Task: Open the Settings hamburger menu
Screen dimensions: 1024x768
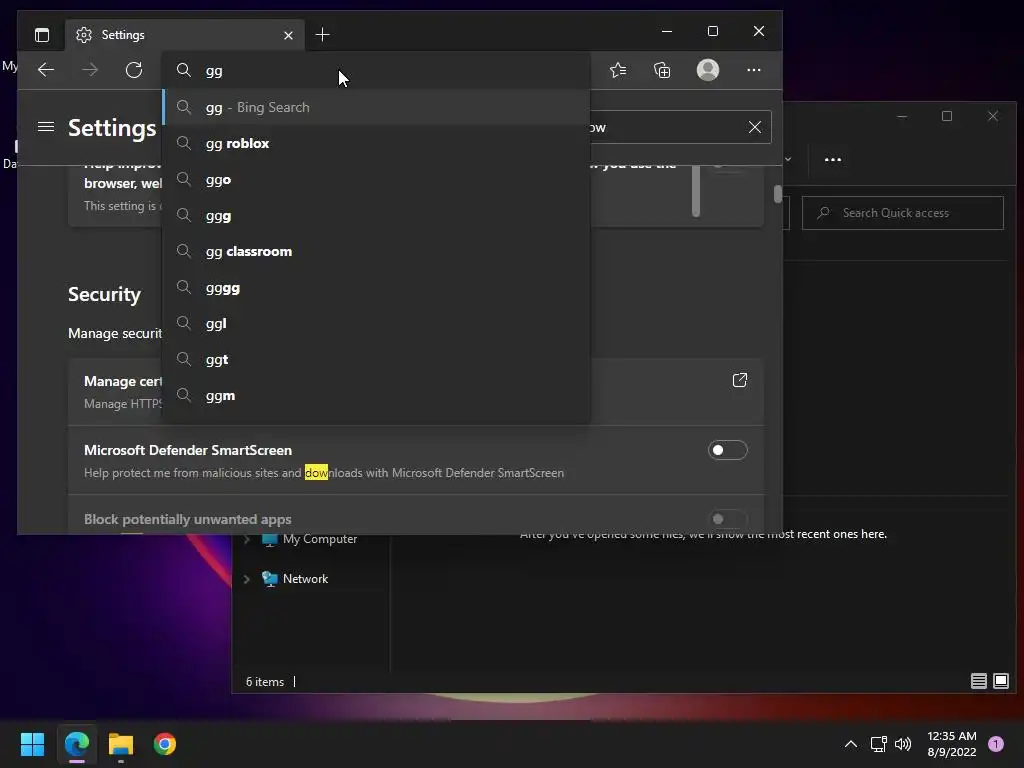Action: [46, 127]
